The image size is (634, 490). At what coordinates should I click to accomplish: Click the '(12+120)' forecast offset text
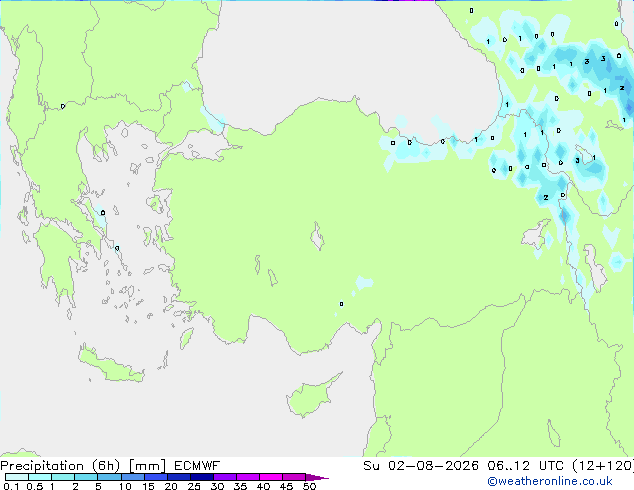[x=603, y=466]
